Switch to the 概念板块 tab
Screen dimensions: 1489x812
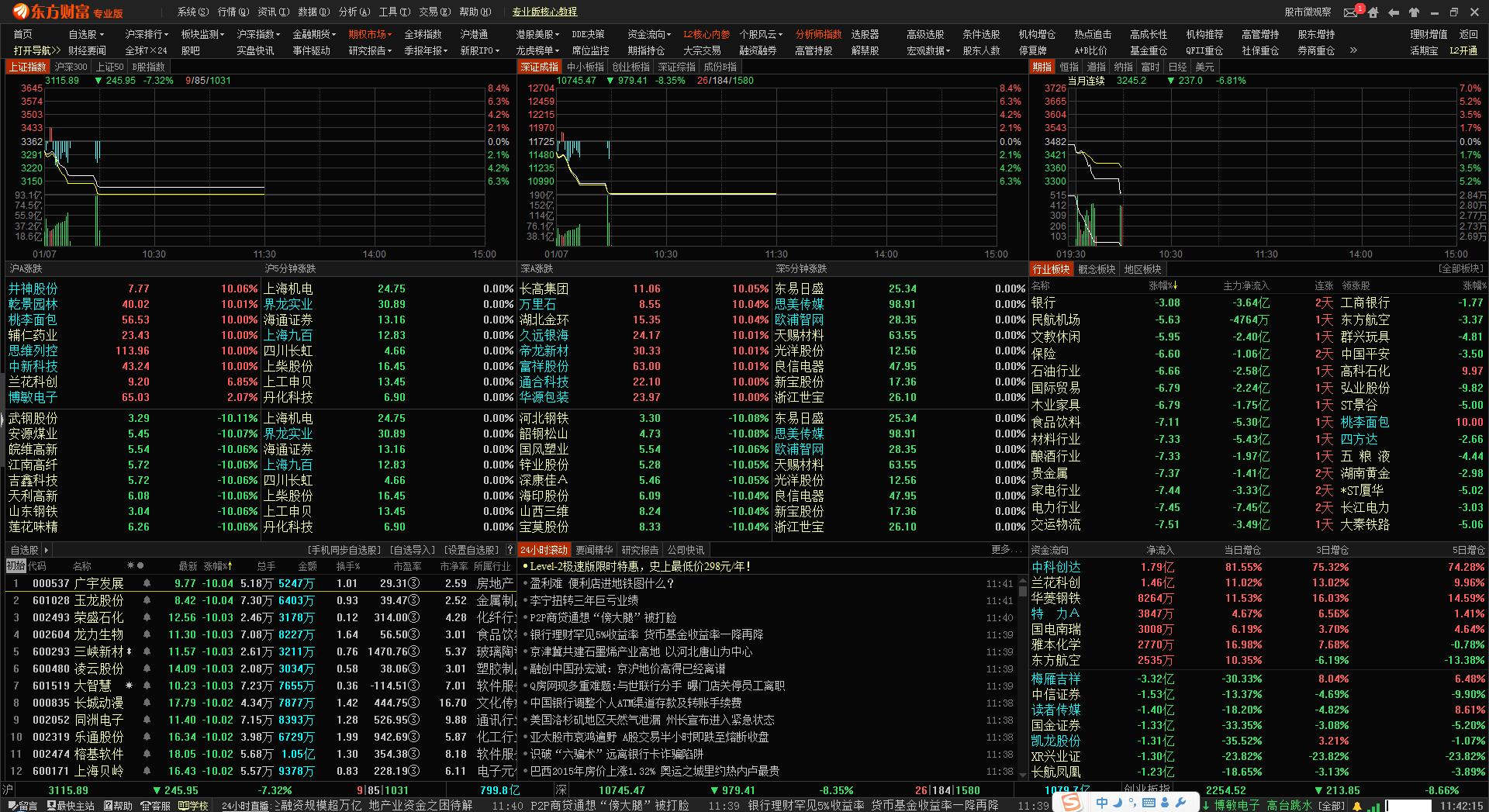(1097, 269)
